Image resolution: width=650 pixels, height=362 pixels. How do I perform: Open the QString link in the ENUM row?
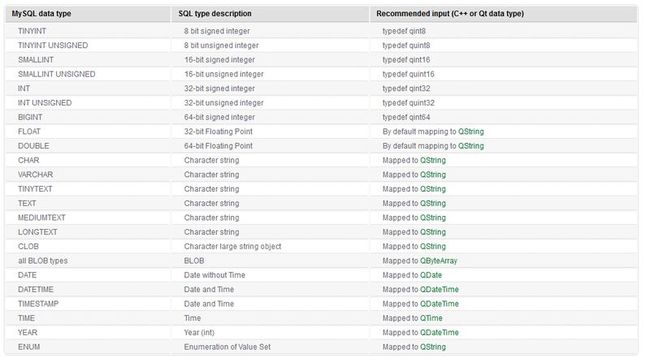tap(433, 347)
